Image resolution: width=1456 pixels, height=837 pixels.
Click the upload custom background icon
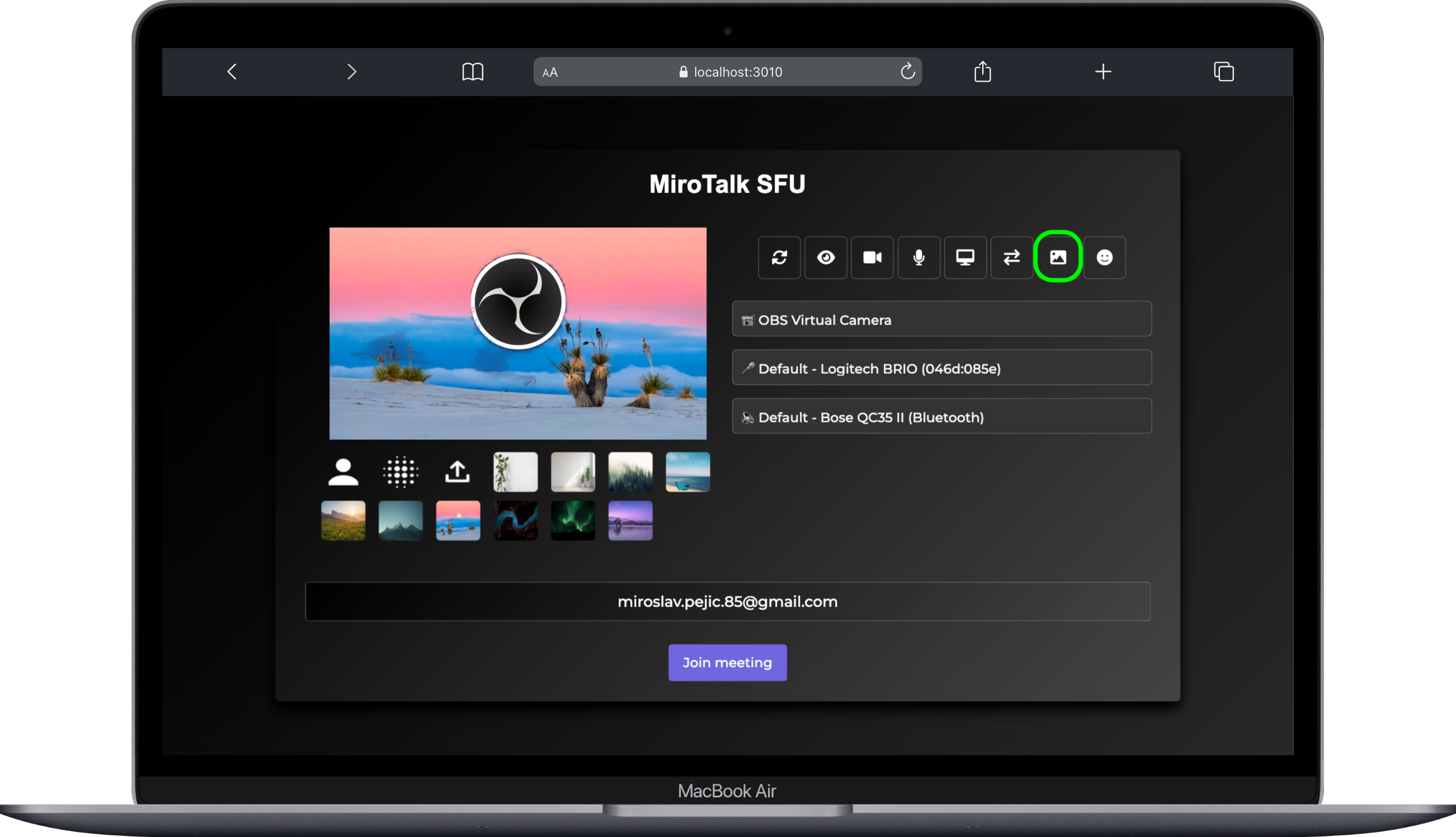click(458, 472)
